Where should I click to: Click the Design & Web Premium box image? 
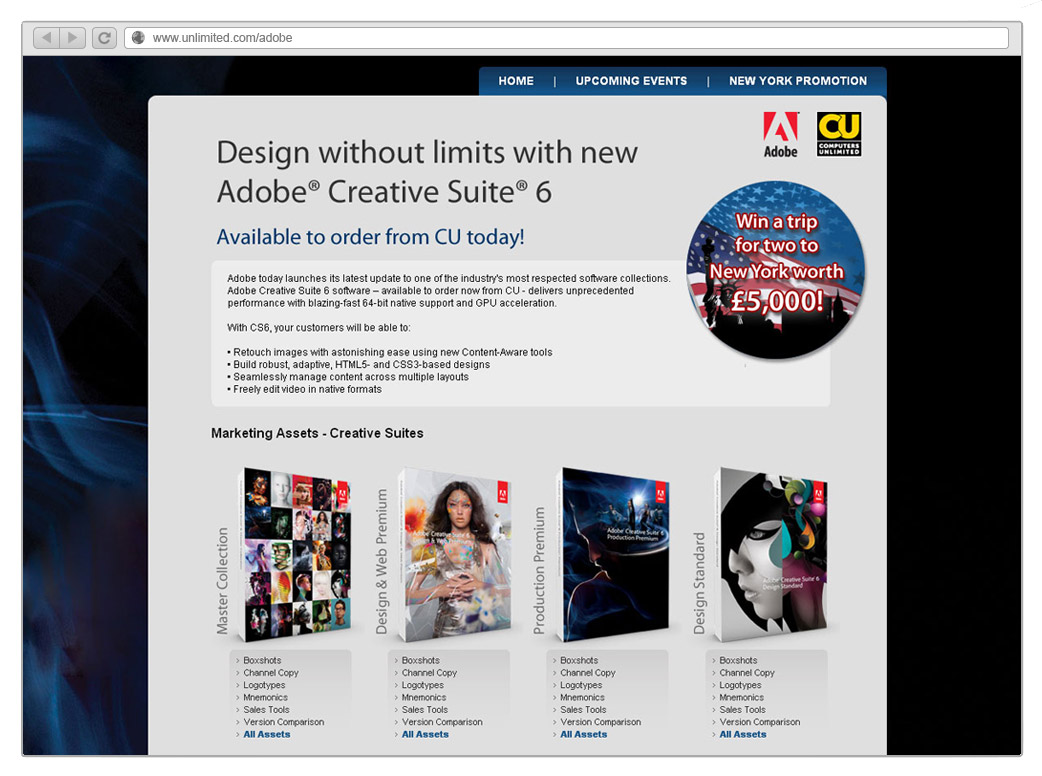pyautogui.click(x=455, y=555)
